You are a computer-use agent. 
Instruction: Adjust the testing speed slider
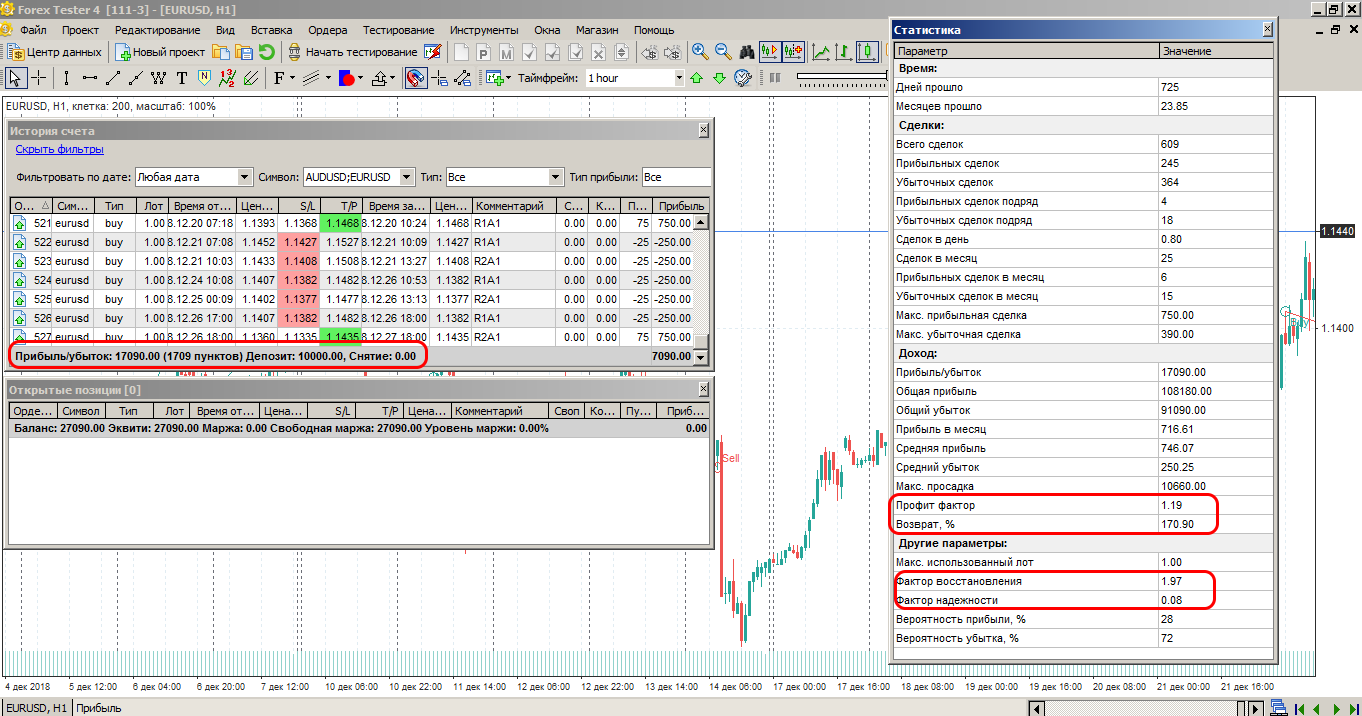[x=840, y=76]
